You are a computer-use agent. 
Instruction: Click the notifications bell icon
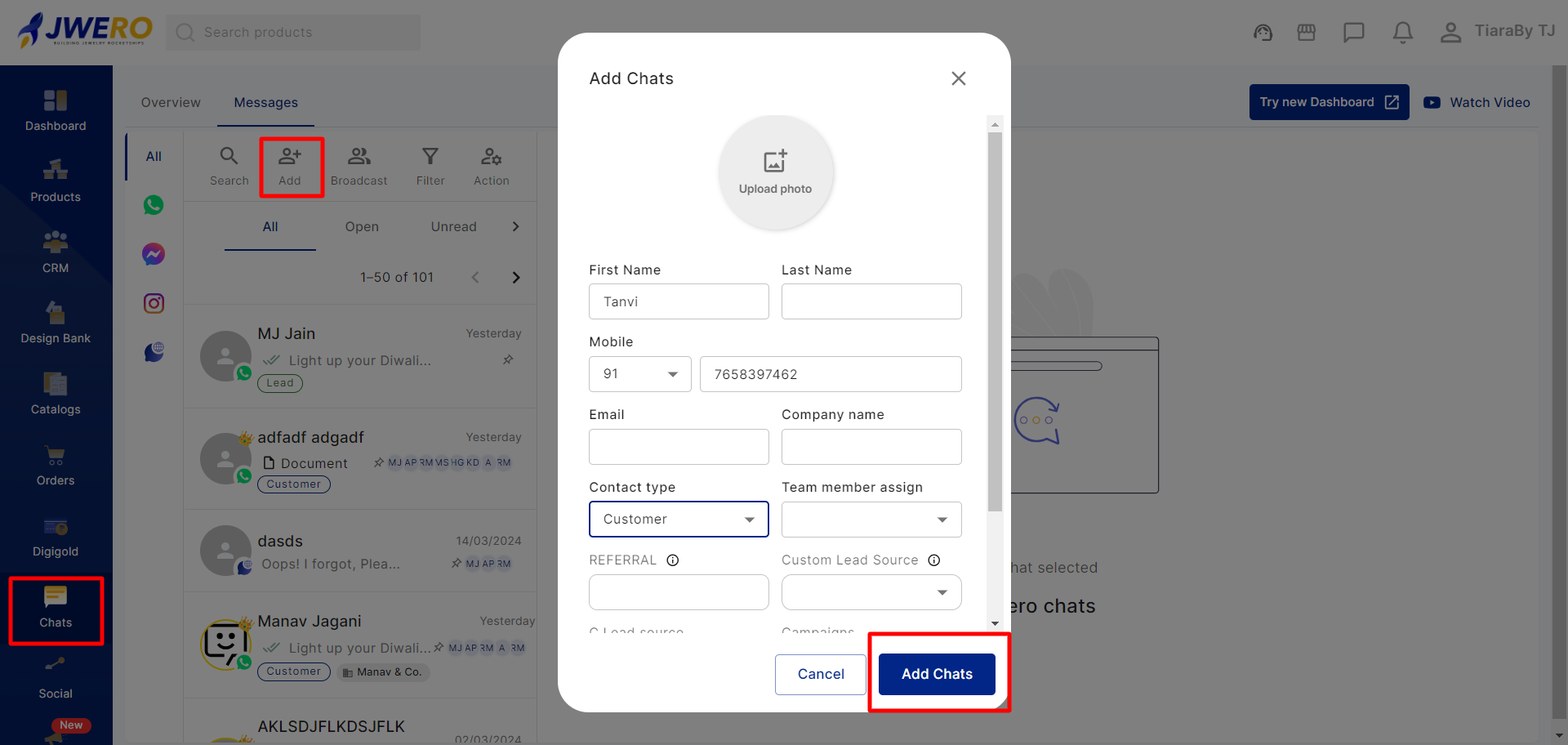pyautogui.click(x=1402, y=33)
